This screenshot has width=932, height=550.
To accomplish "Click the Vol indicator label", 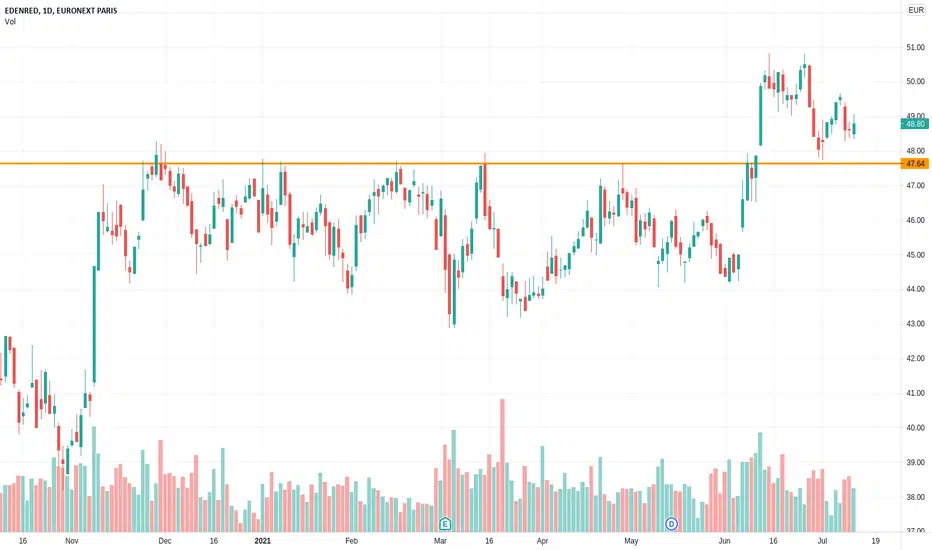I will coord(10,21).
